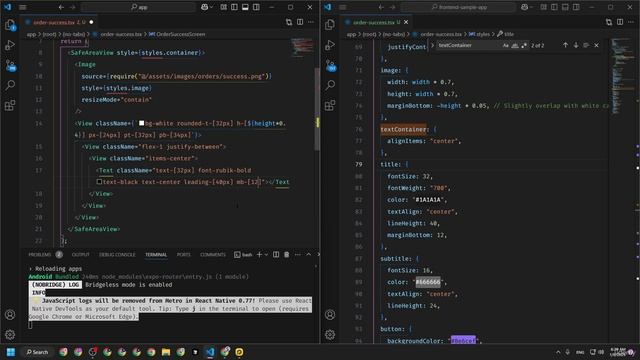Toggle bottom panel in right window

pyautogui.click(x=565, y=7)
